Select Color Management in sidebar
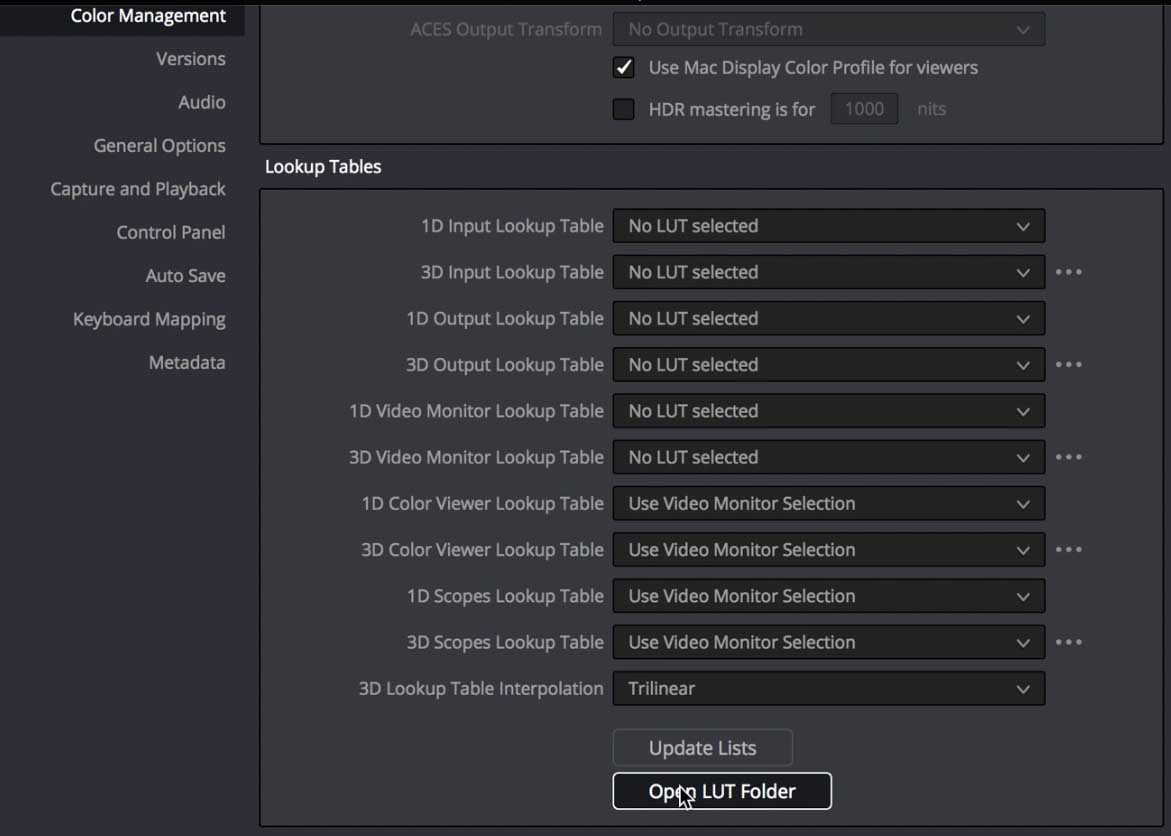1171x836 pixels. point(148,16)
